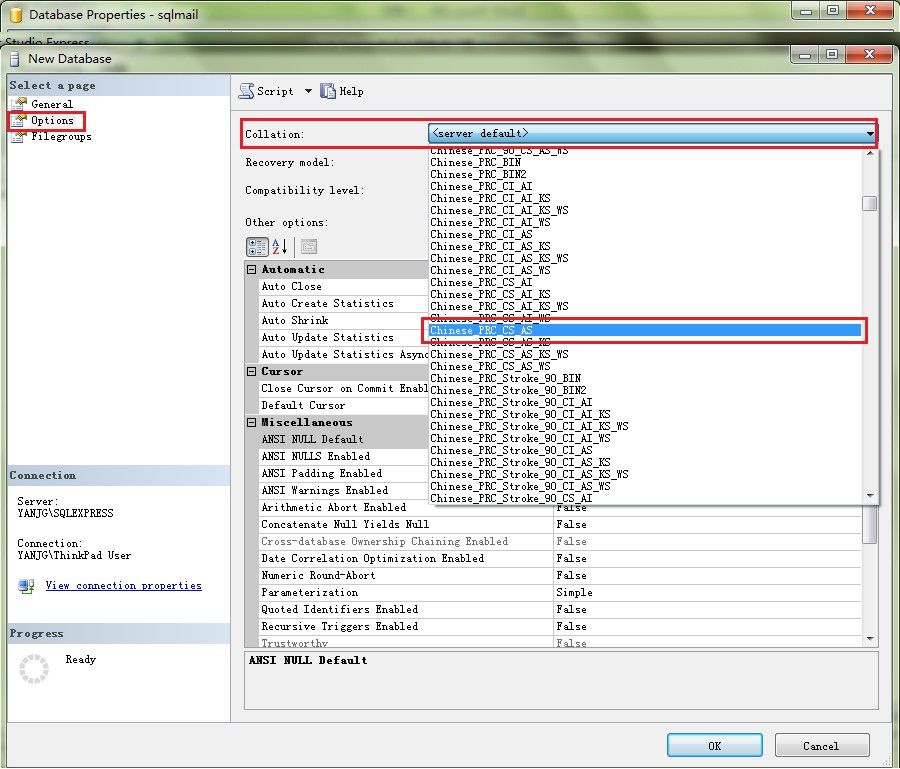
Task: Select Chinese_PRC_Stroke_90_CI_AS collation
Action: [511, 451]
